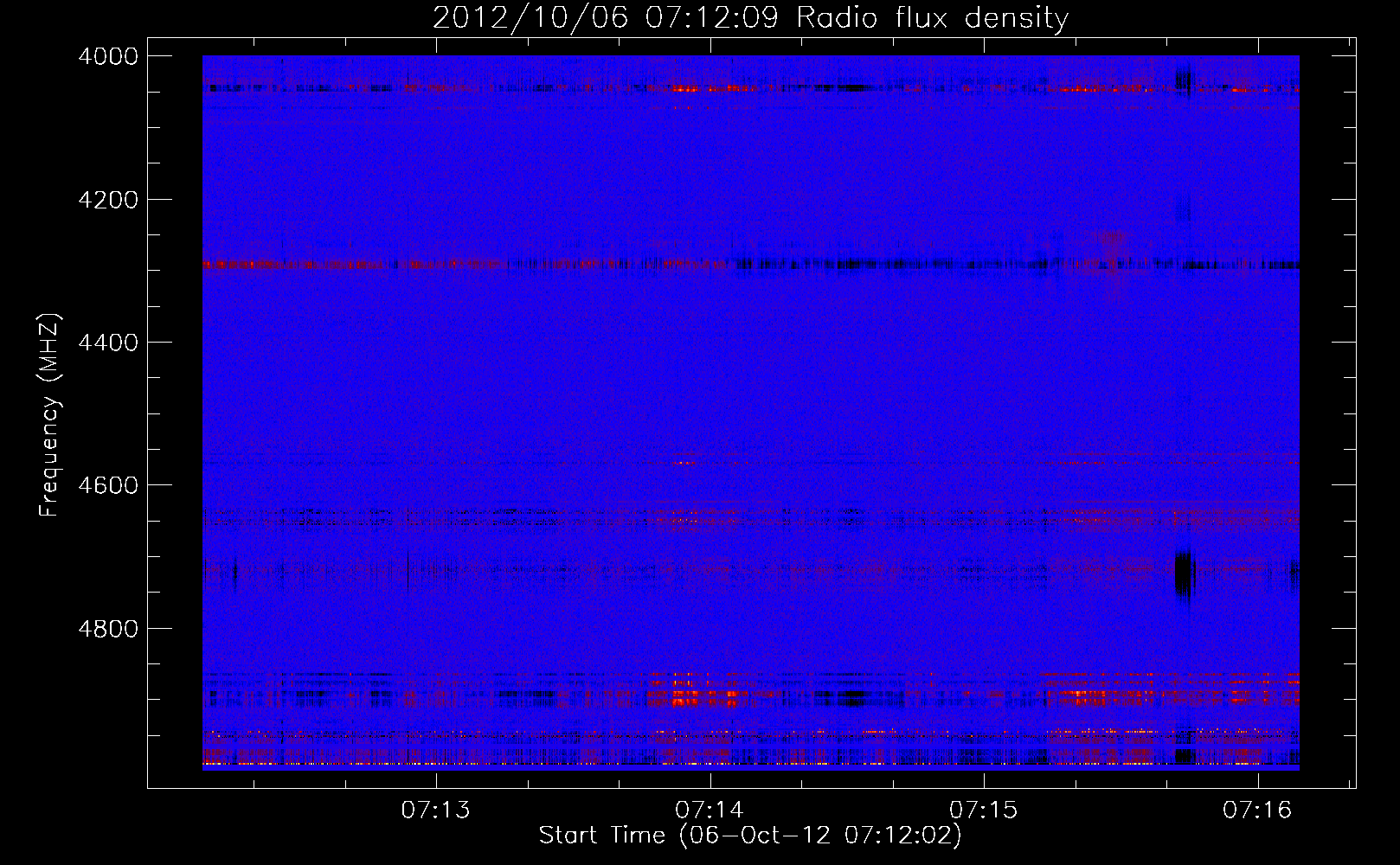Click the '07:13' time axis label

click(x=436, y=811)
